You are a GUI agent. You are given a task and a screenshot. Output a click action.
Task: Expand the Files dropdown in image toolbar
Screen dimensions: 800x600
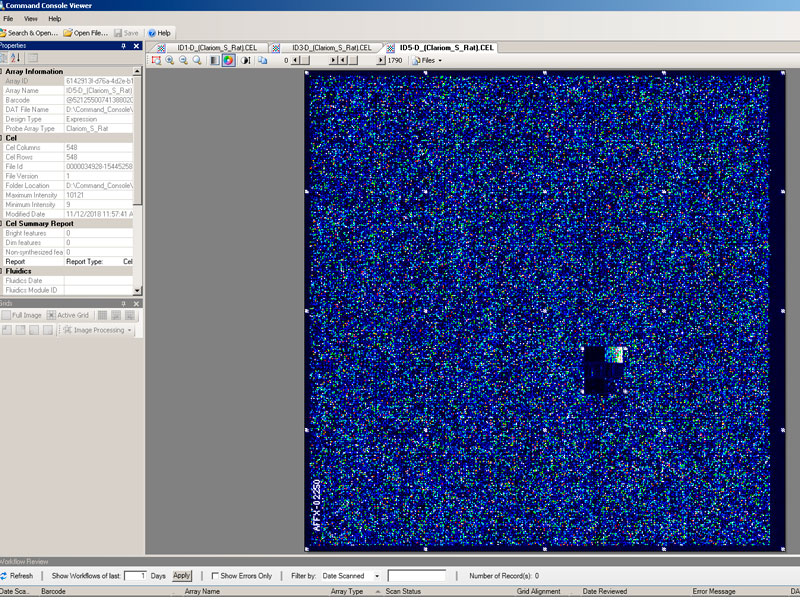tap(427, 60)
